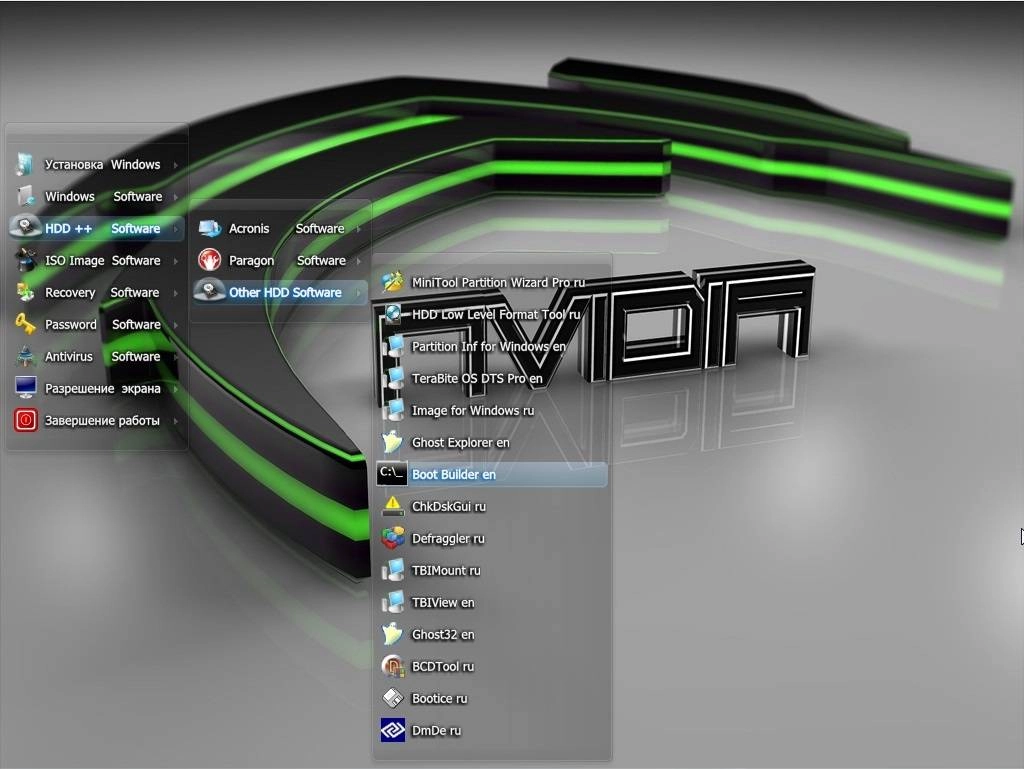The image size is (1024, 769).
Task: Click the Установка Windows disc icon
Action: click(x=25, y=164)
